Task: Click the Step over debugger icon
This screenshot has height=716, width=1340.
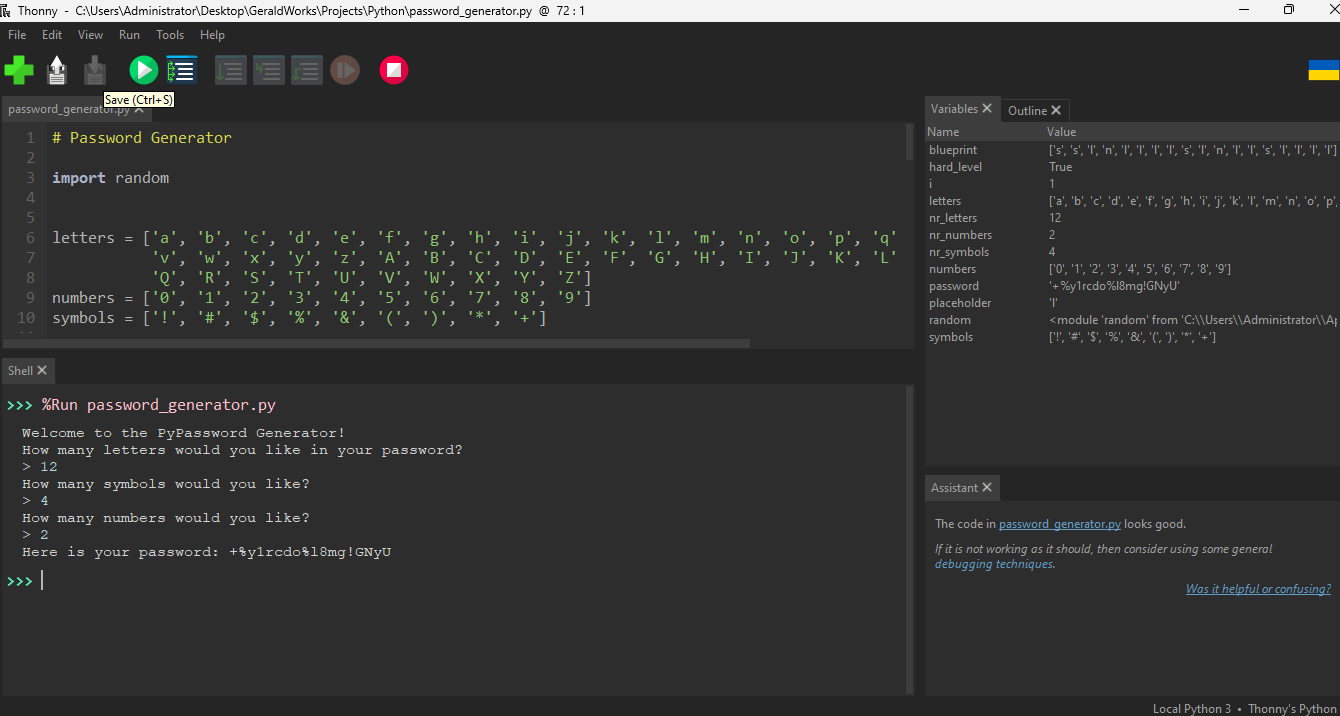Action: tap(231, 70)
